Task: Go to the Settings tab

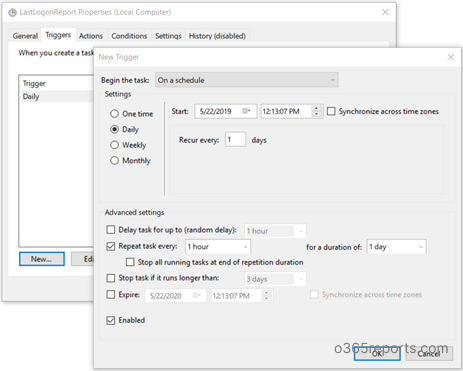Action: click(168, 36)
